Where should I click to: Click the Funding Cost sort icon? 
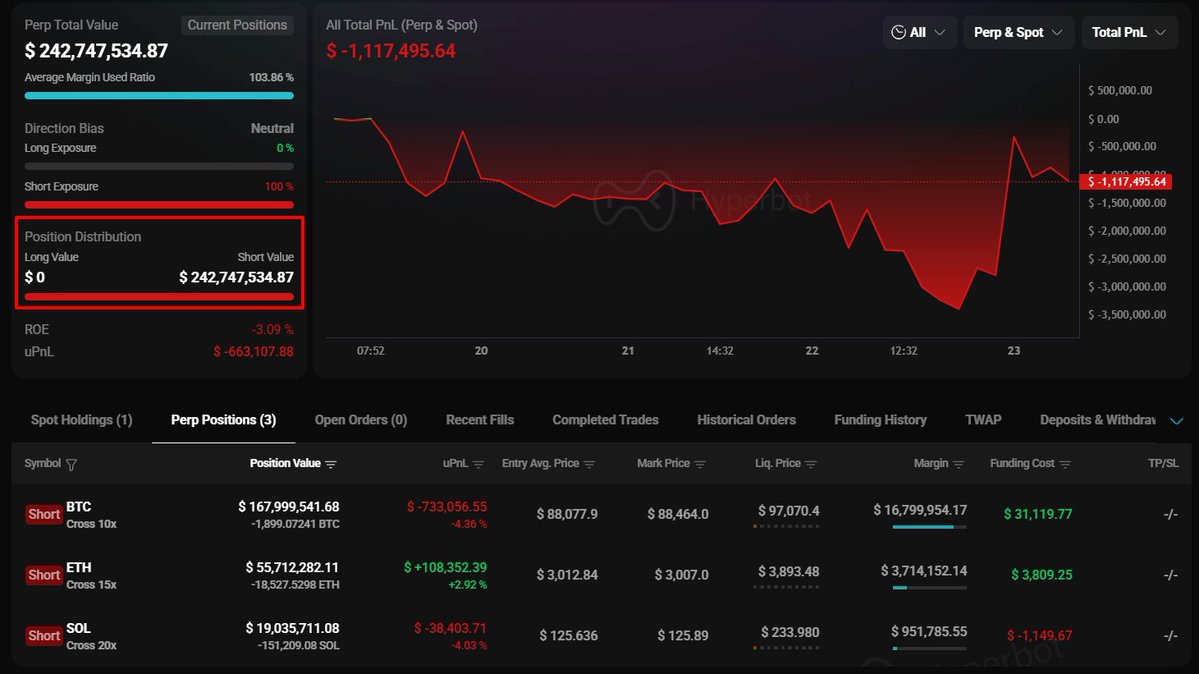(x=1065, y=464)
